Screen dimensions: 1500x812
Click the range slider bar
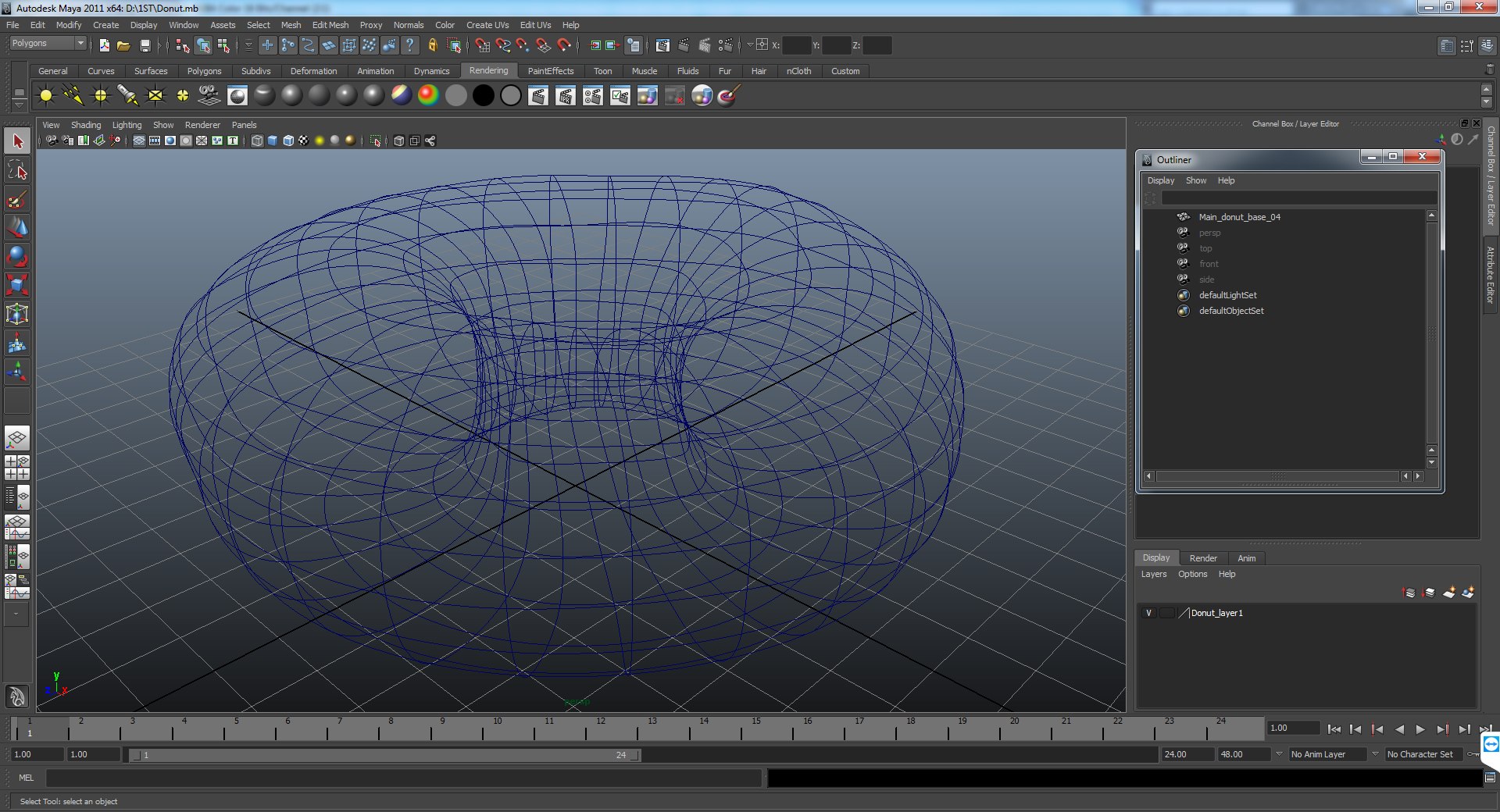386,755
